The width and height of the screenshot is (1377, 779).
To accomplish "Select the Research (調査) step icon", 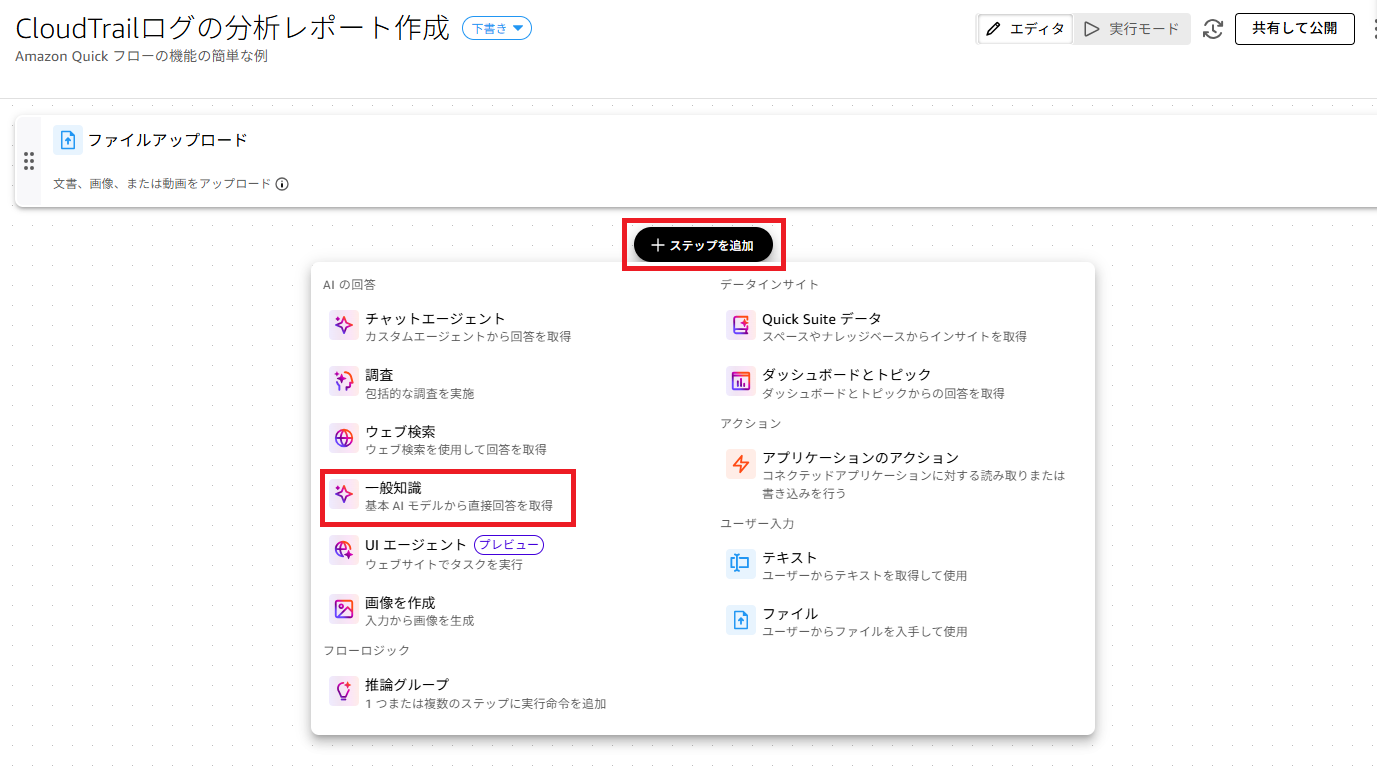I will pyautogui.click(x=344, y=381).
